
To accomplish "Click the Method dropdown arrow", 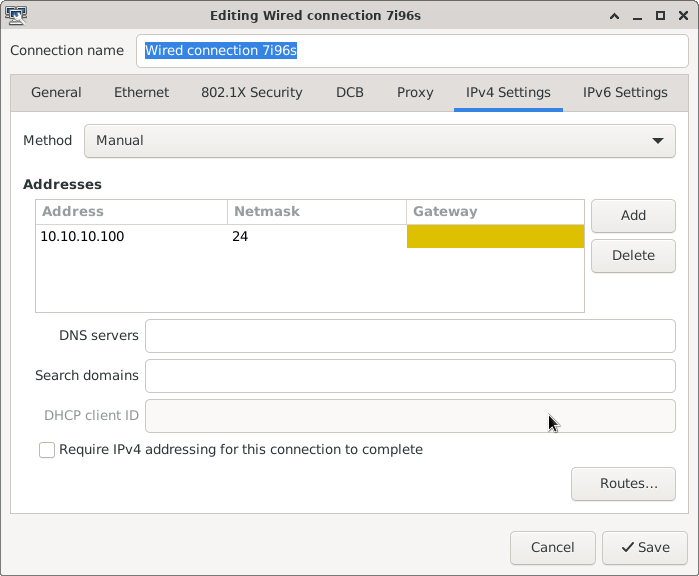I will pyautogui.click(x=658, y=141).
